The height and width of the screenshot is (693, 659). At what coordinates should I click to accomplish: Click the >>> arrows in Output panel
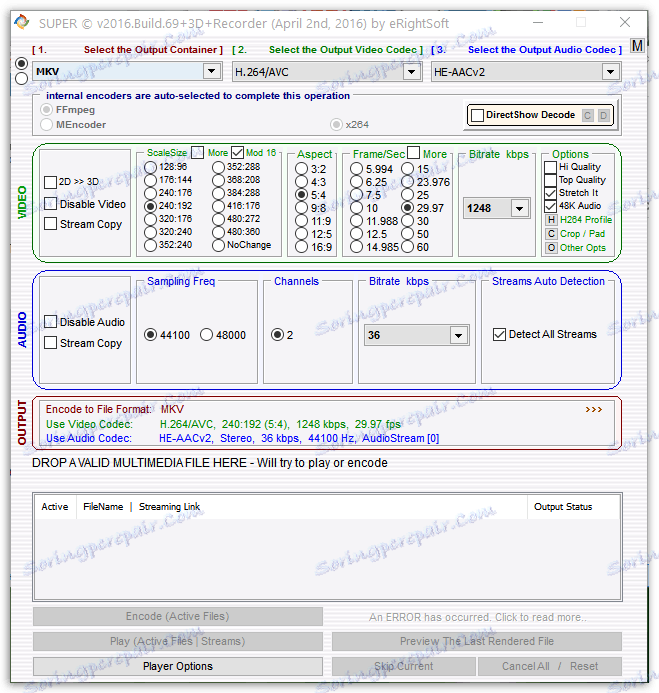coord(594,410)
